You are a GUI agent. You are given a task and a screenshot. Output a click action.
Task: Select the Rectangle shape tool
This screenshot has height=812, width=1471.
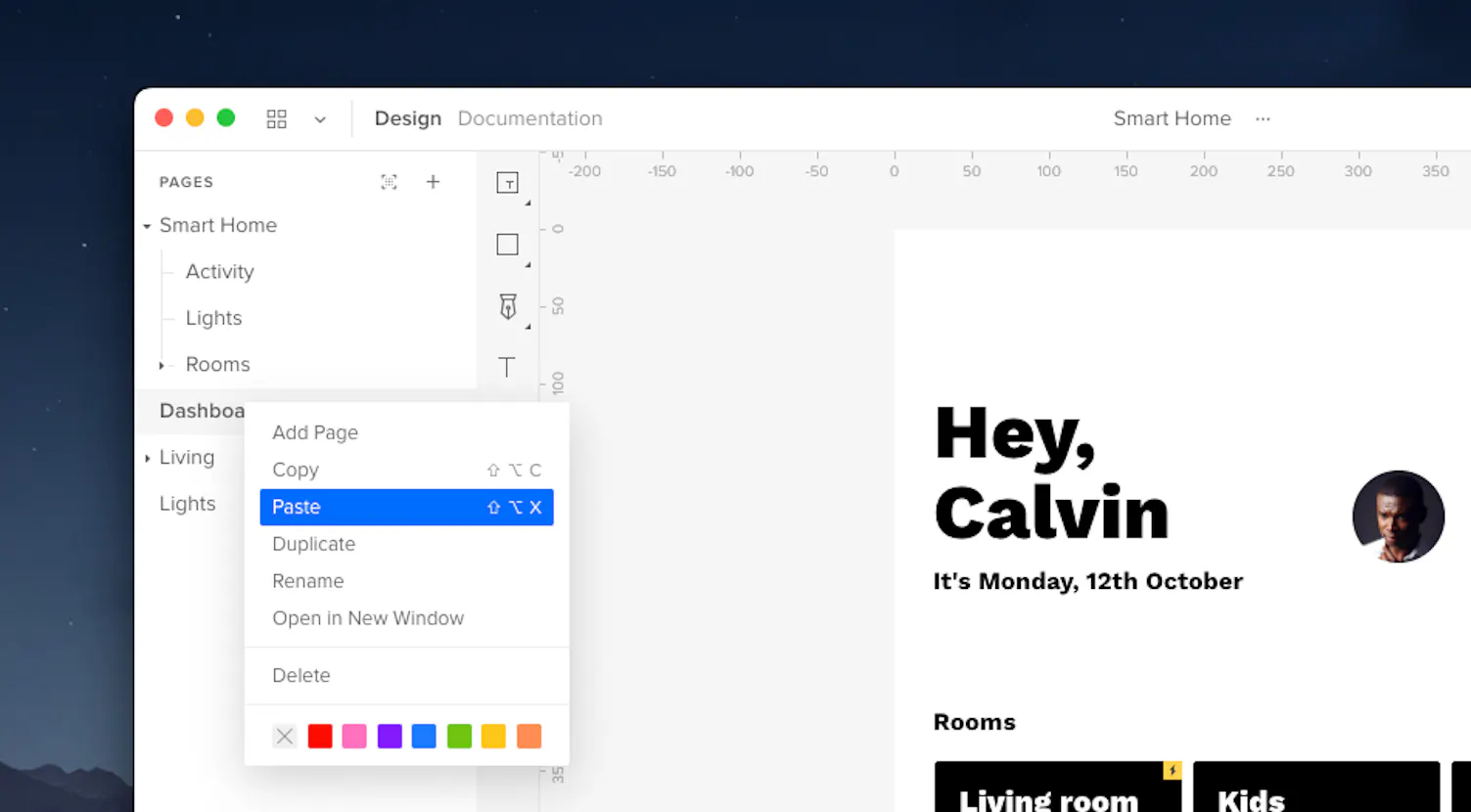507,245
